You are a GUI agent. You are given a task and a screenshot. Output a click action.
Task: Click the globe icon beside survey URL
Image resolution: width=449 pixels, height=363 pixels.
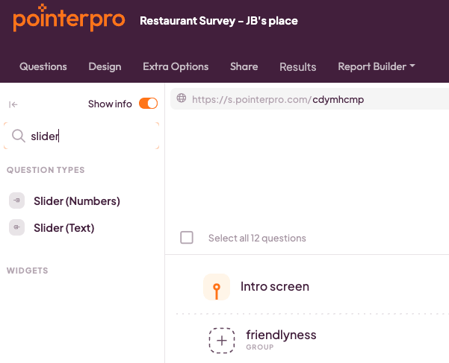(x=181, y=98)
